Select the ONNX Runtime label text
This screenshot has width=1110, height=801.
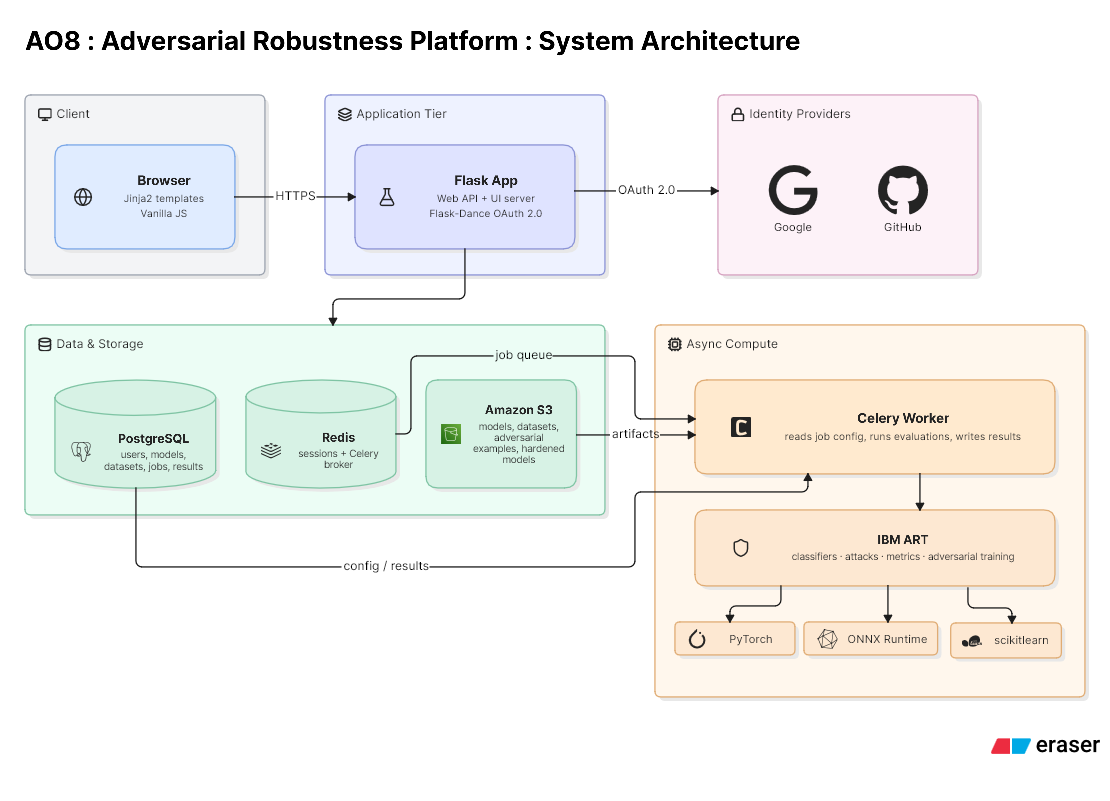pos(887,639)
